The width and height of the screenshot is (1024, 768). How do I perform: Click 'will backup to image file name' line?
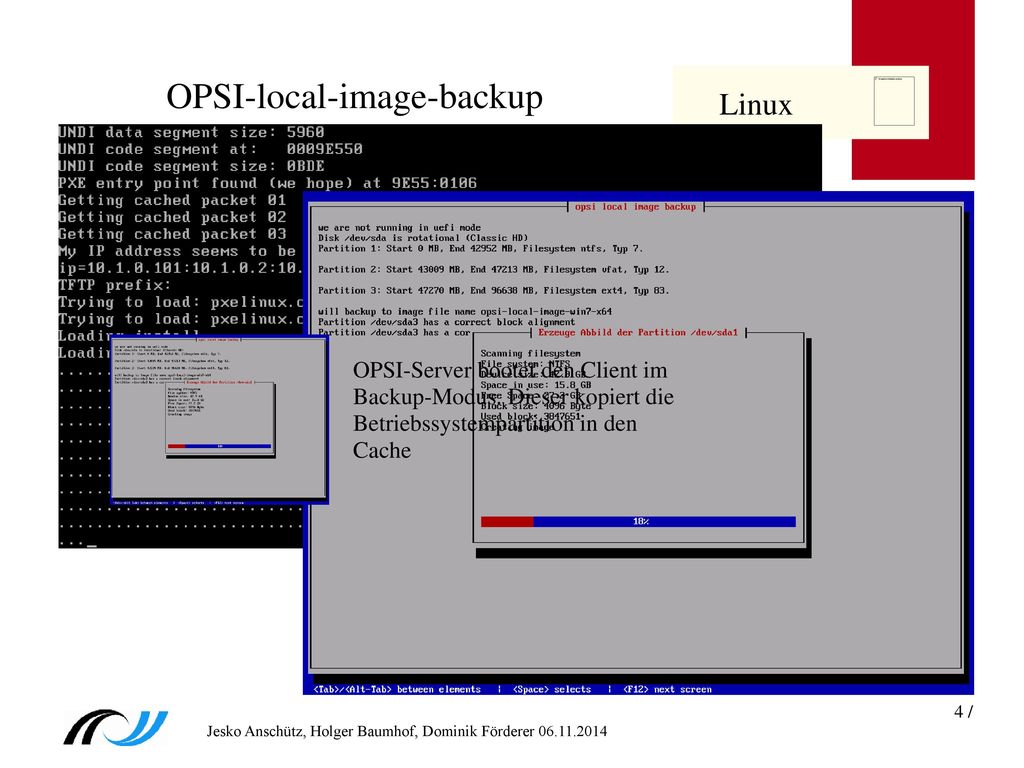(x=465, y=312)
